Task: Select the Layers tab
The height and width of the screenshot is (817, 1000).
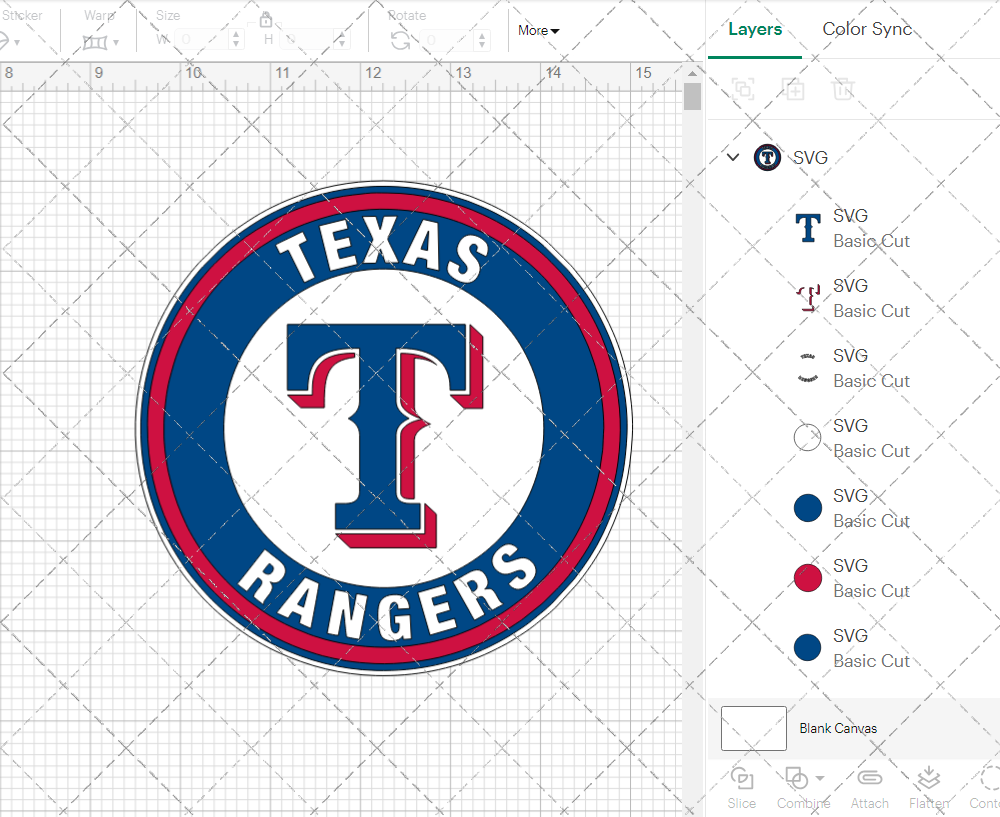Action: tap(755, 29)
